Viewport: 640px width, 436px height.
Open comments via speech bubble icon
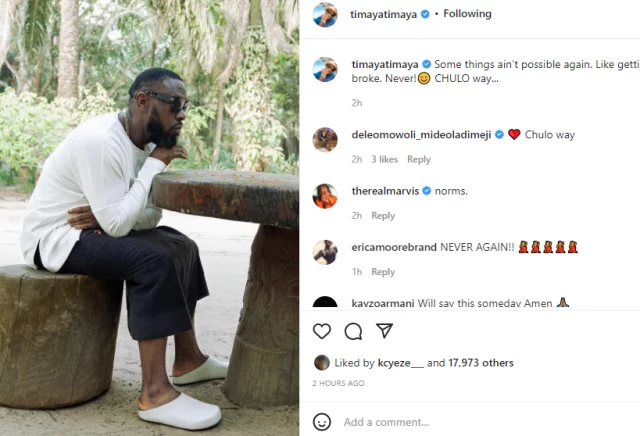(x=353, y=331)
